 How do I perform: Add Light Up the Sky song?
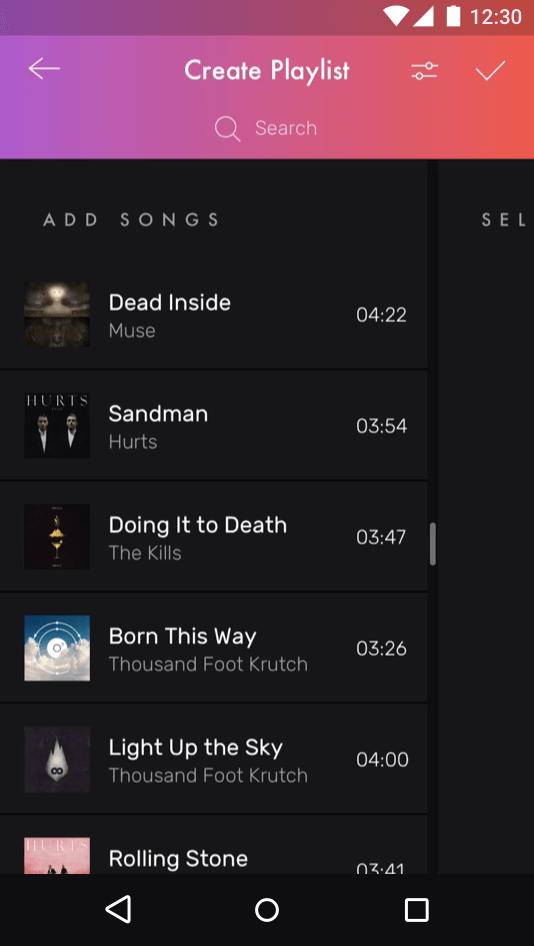(x=214, y=759)
